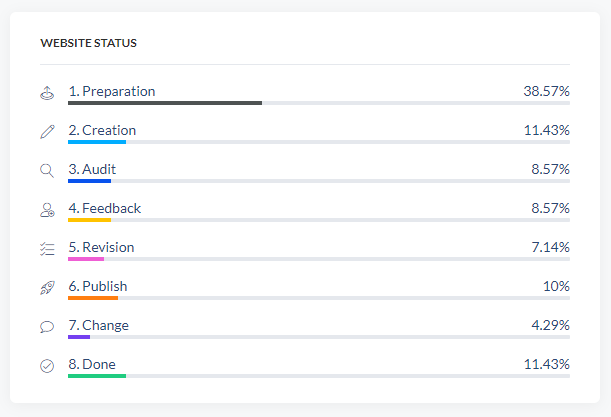611x417 pixels.
Task: Open the 8. Done status link
Action: [x=92, y=364]
